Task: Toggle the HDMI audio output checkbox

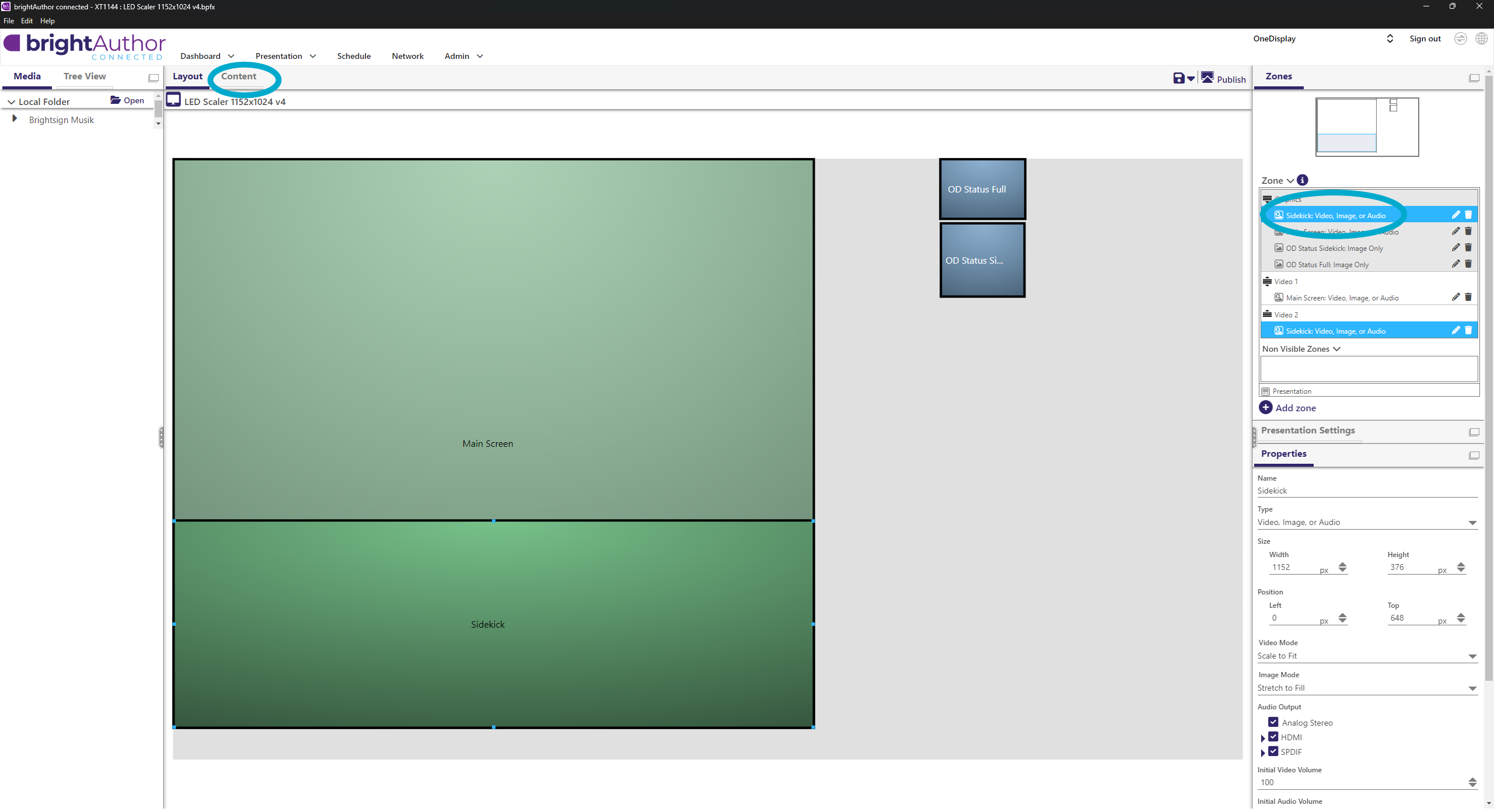Action: pos(1273,737)
